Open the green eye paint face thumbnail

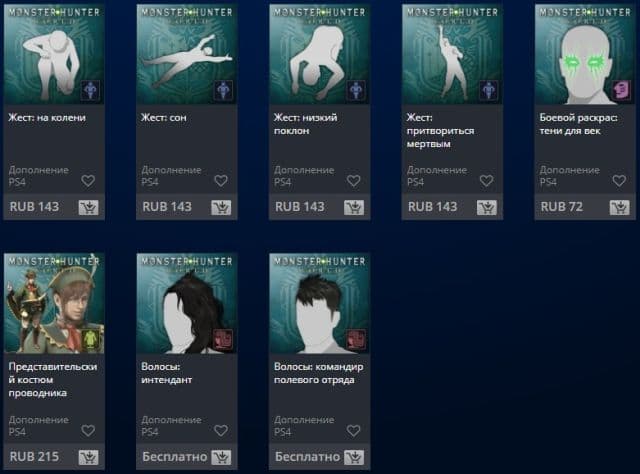click(x=585, y=54)
